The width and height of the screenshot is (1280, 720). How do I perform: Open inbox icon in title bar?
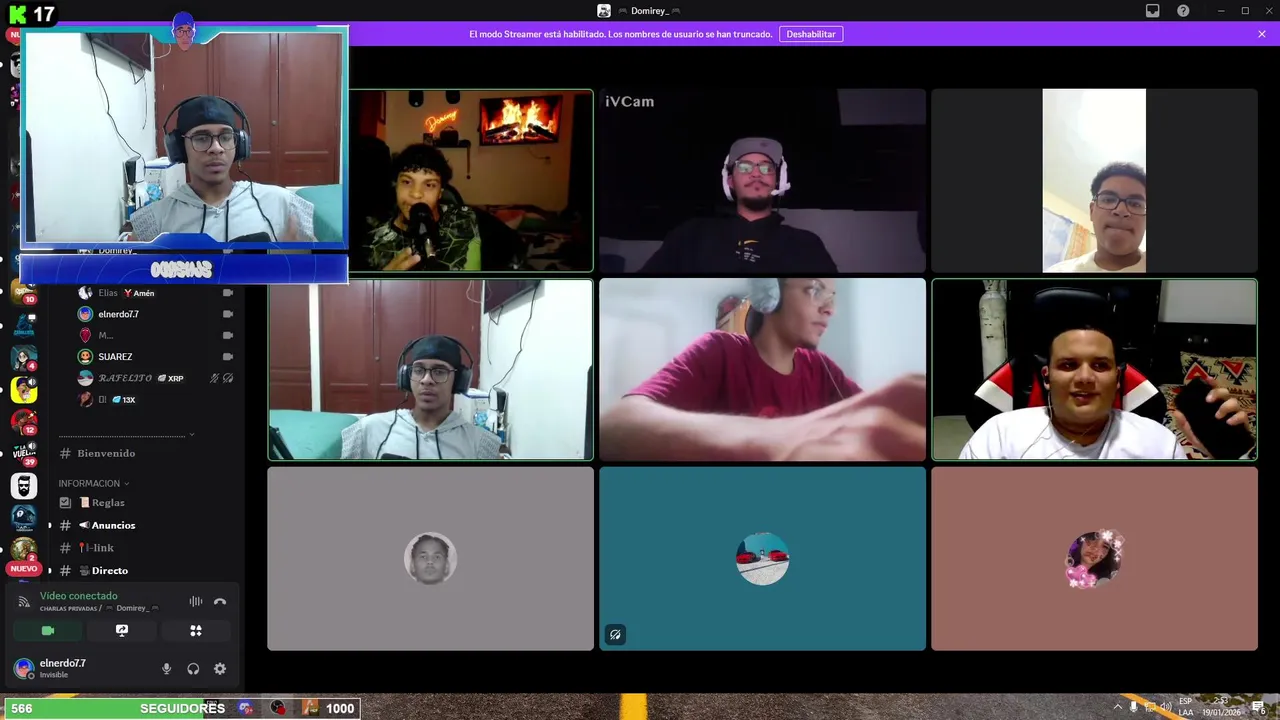[1153, 11]
